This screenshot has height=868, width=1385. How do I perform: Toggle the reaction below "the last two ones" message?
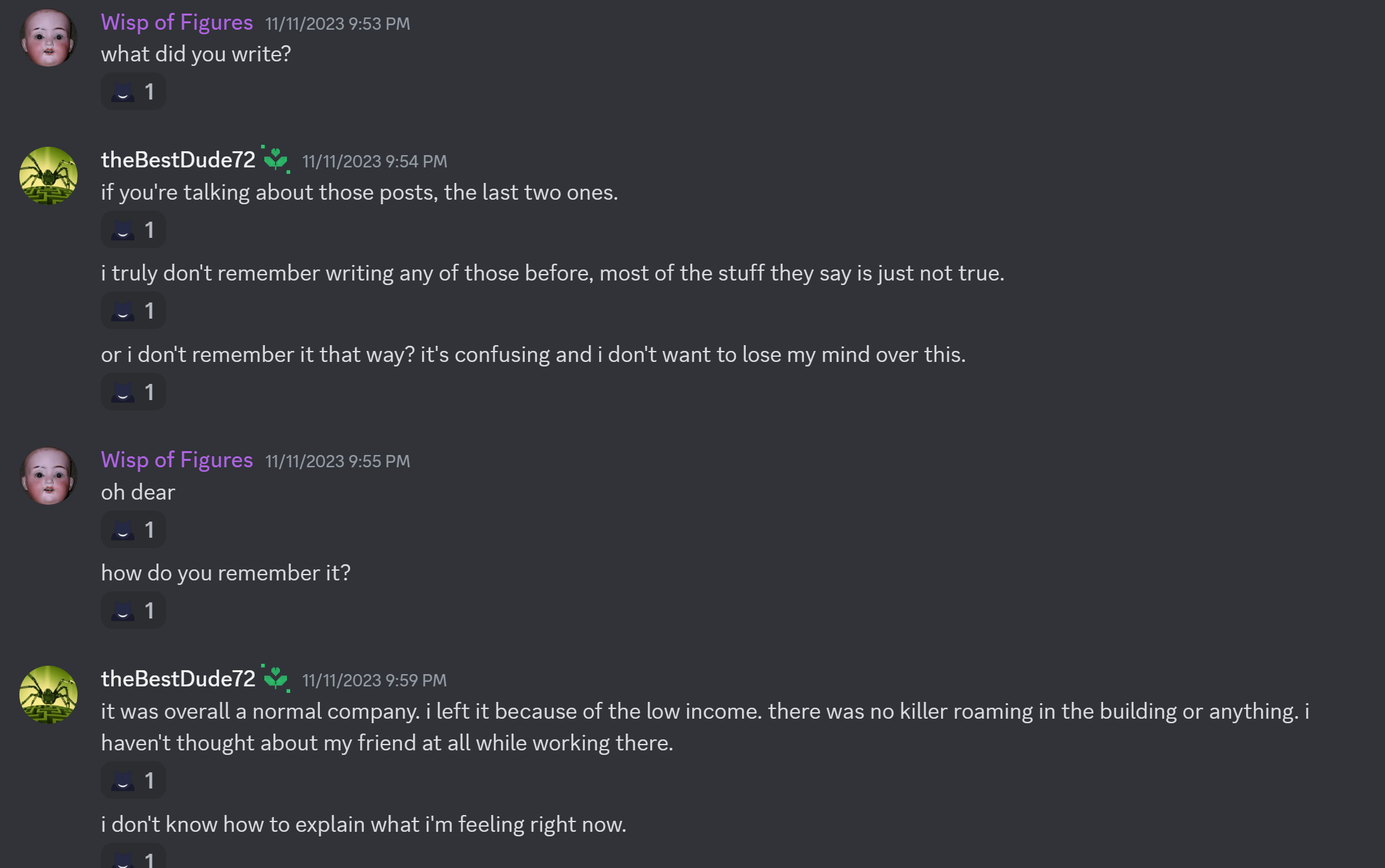[133, 230]
